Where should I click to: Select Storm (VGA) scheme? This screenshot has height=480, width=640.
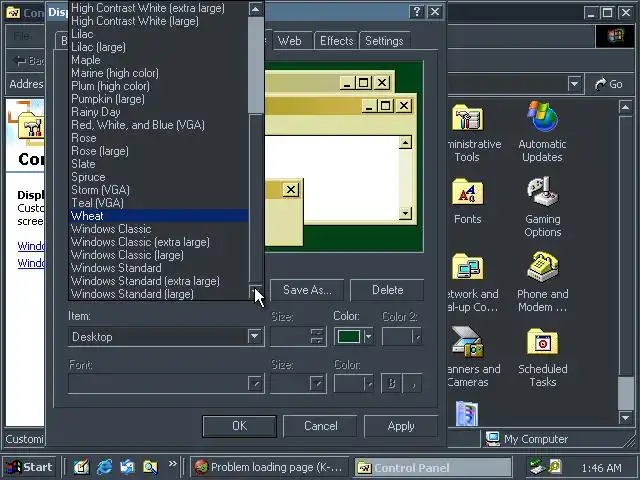(159, 190)
